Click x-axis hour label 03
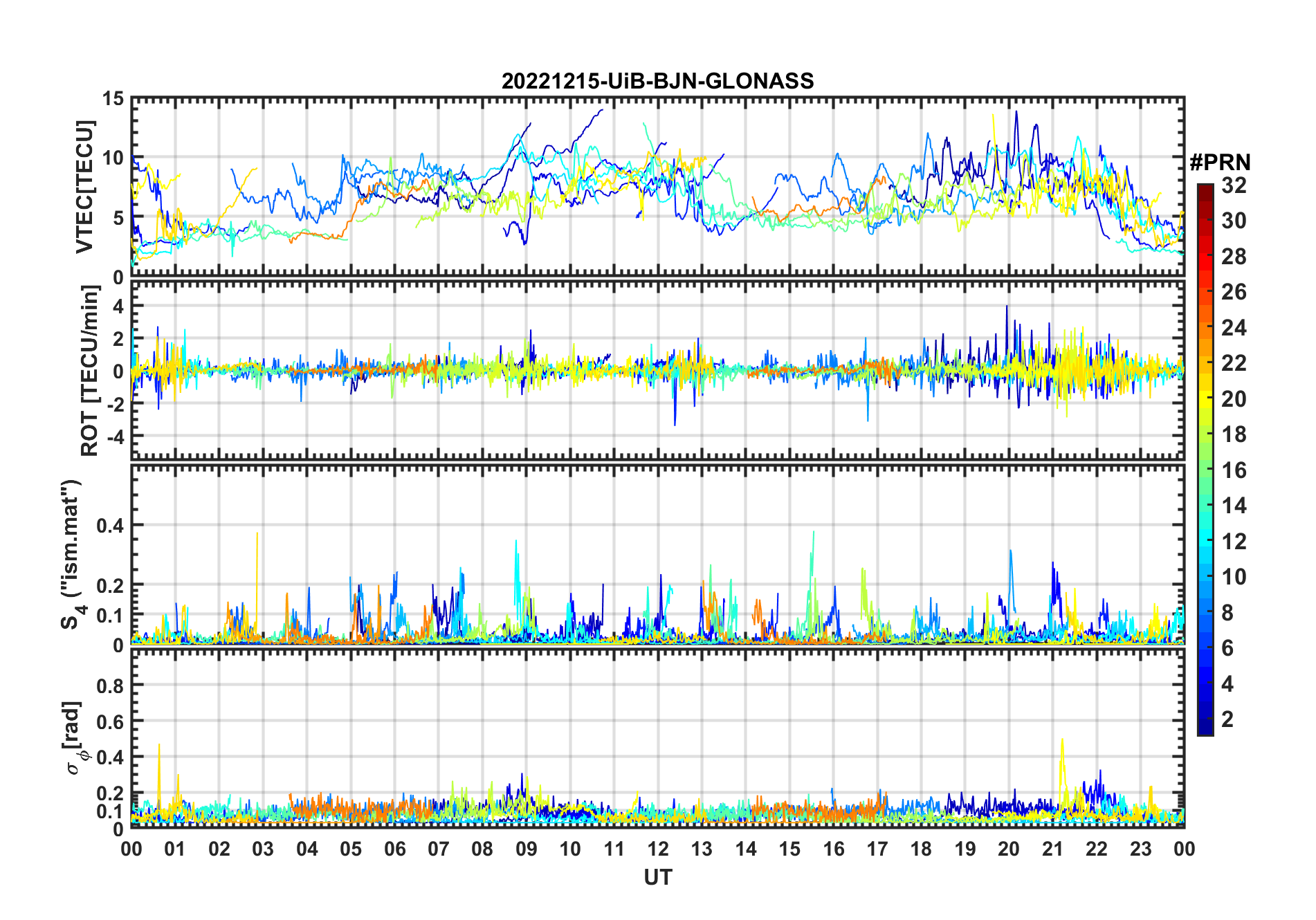Viewport: 1316px width, 920px height. point(263,849)
